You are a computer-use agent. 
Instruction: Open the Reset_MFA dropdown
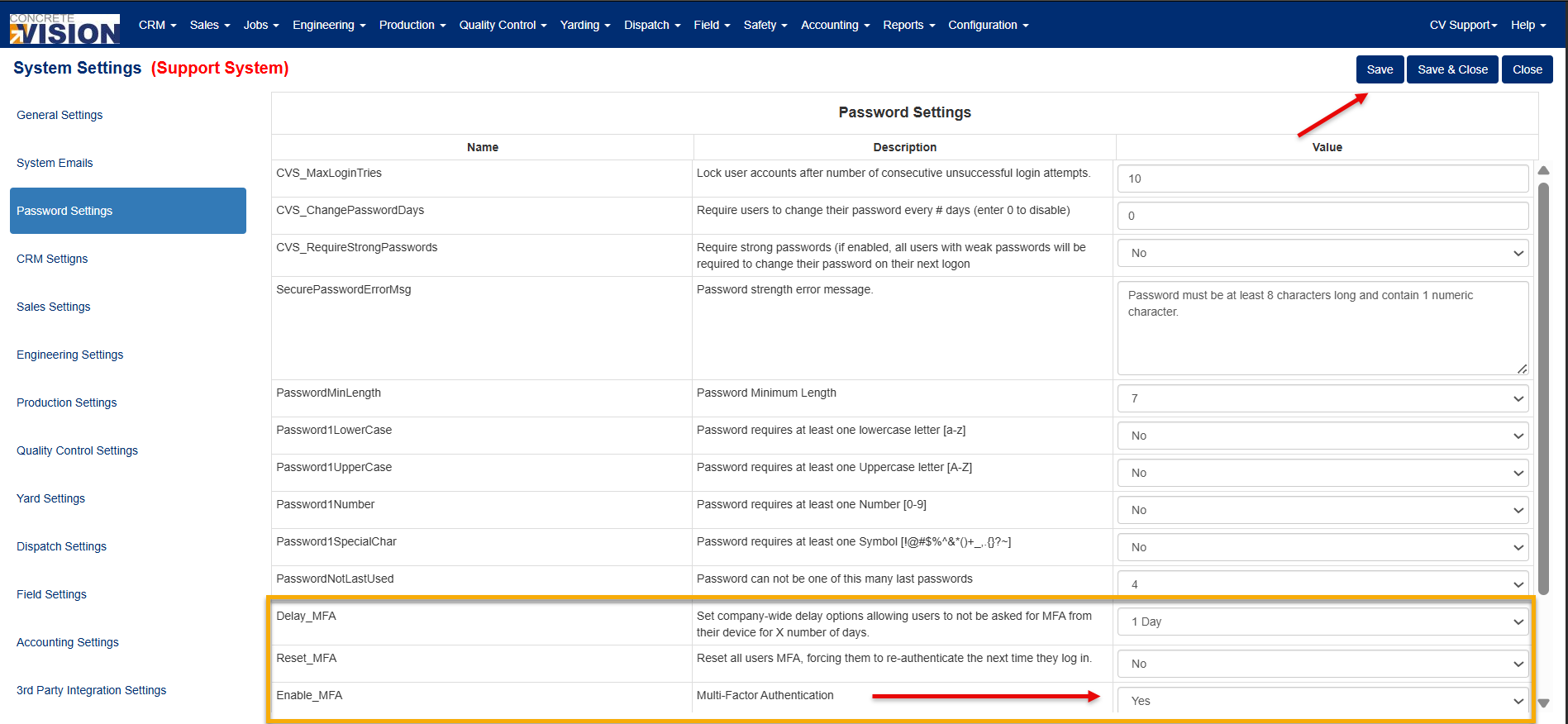click(x=1323, y=664)
